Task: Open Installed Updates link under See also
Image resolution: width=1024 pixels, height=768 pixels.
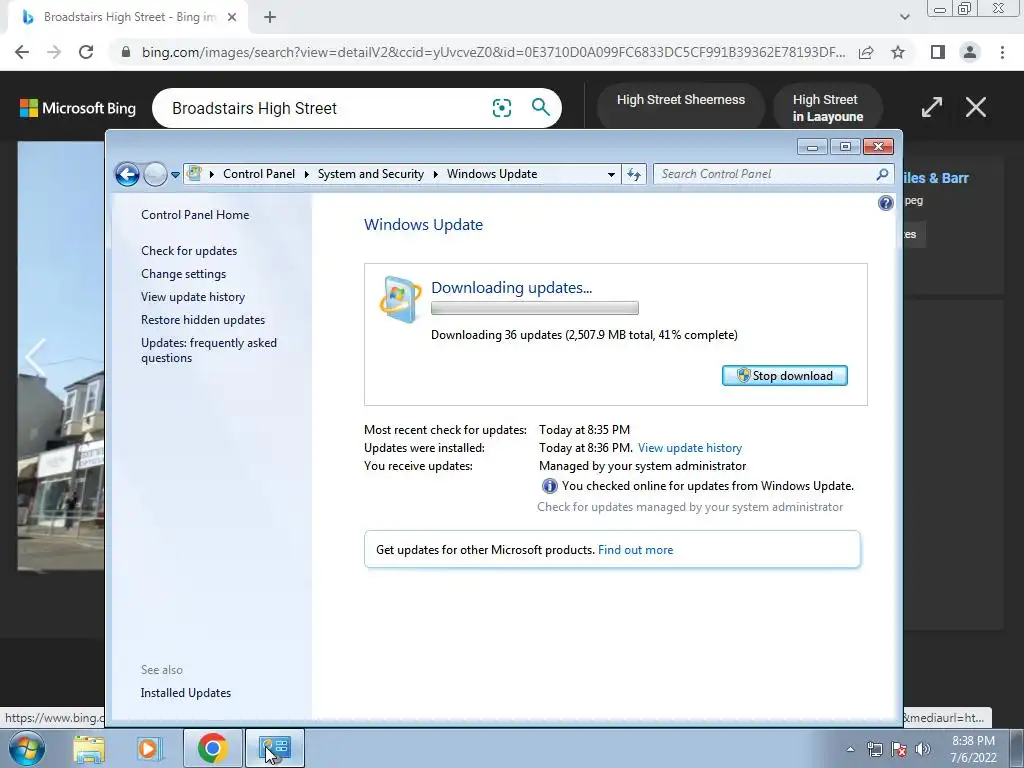Action: coord(185,693)
